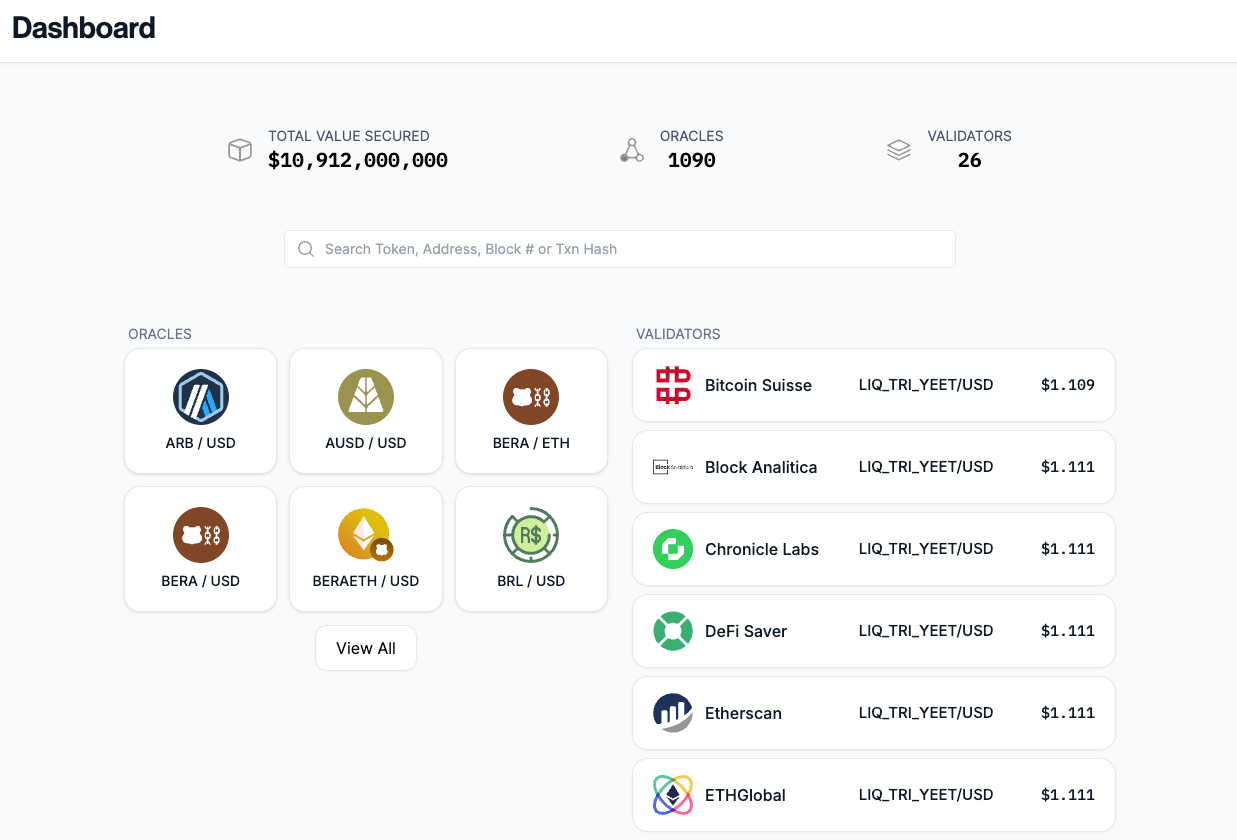
Task: Click Etherscan $1.111 price
Action: coord(1068,713)
